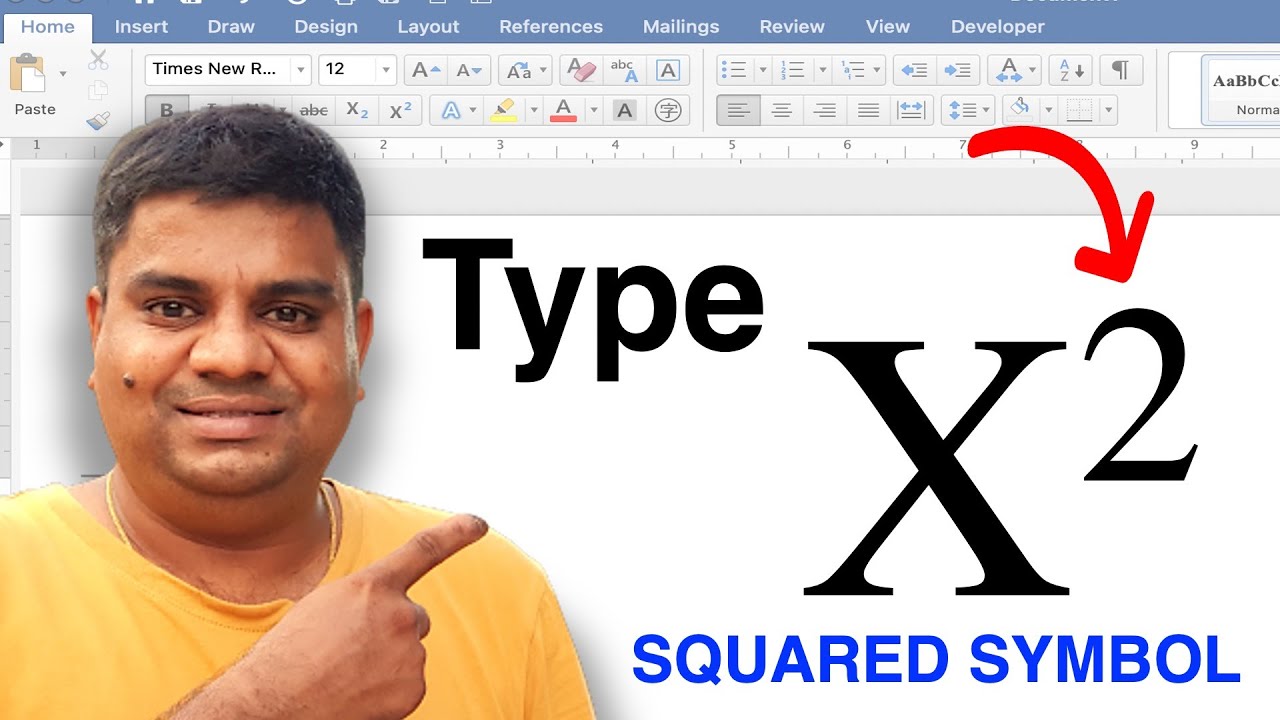Increase paragraph indent
The image size is (1280, 720).
[957, 70]
